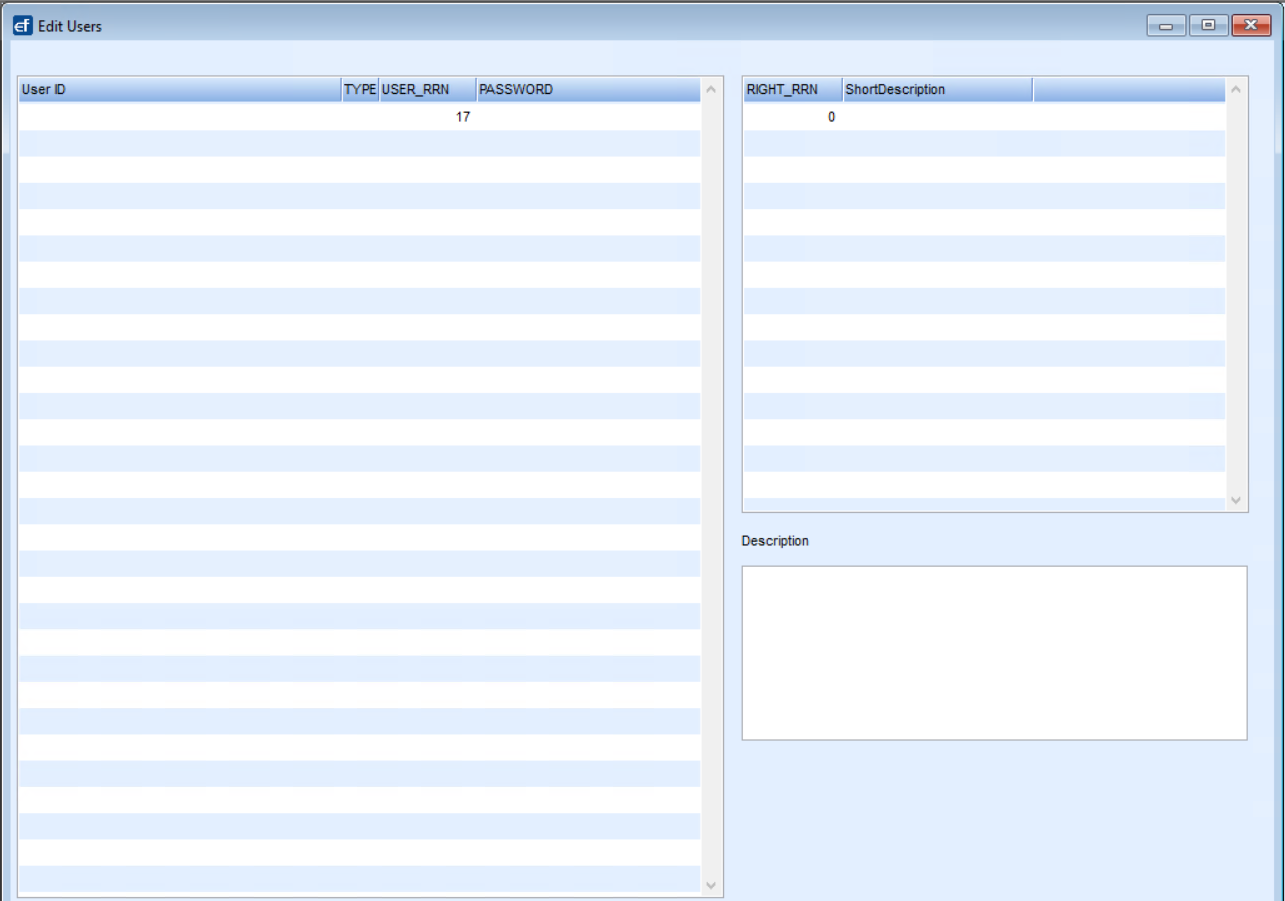Click the TYPE column header
The width and height of the screenshot is (1285, 901).
coord(360,90)
